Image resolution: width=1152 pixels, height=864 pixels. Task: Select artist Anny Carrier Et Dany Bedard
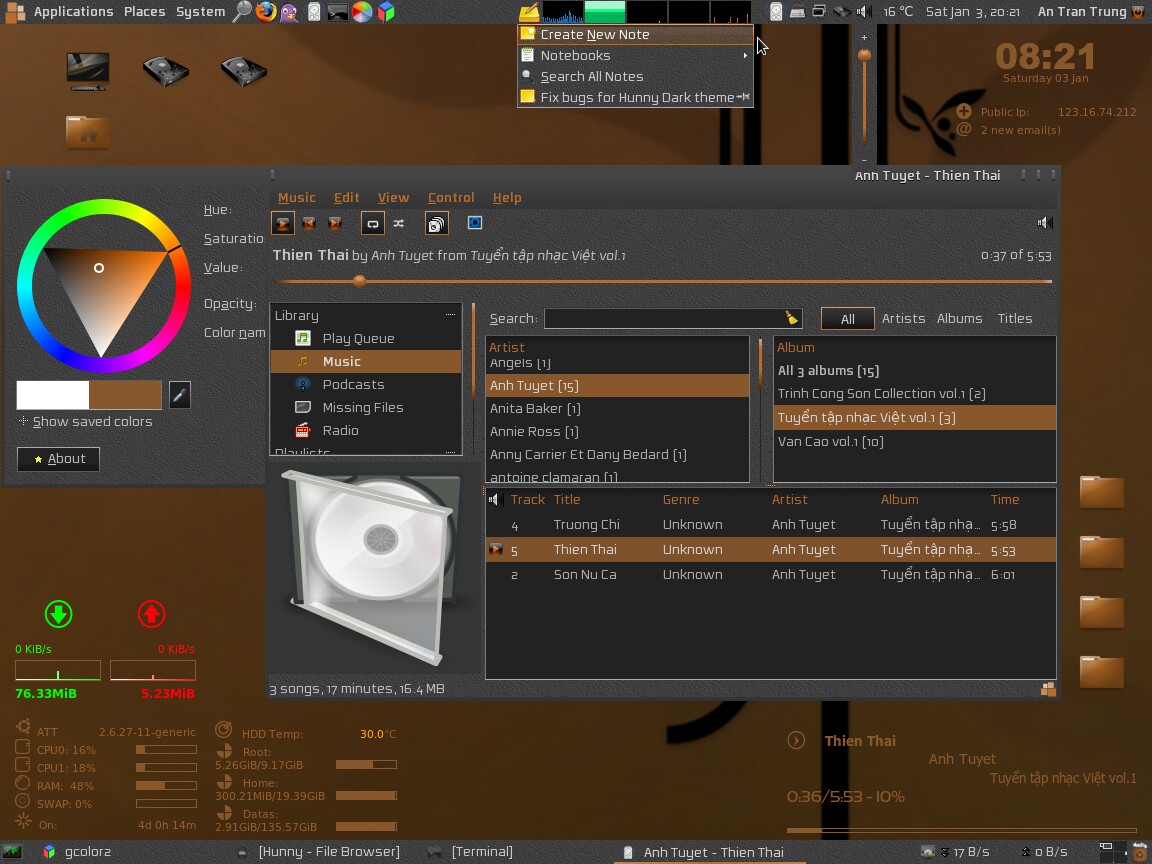(617, 455)
